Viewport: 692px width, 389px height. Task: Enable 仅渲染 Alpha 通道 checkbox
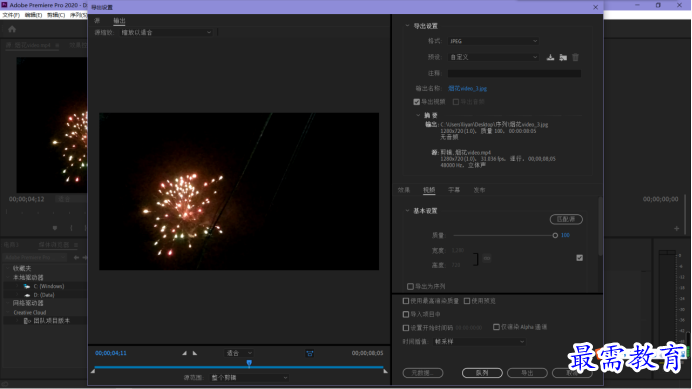496,327
